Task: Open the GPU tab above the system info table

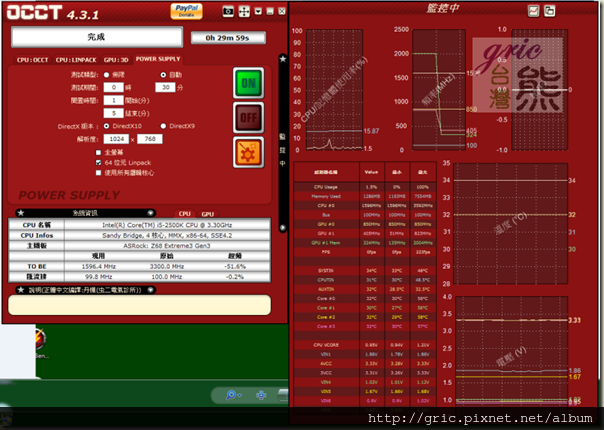Action: (x=208, y=214)
